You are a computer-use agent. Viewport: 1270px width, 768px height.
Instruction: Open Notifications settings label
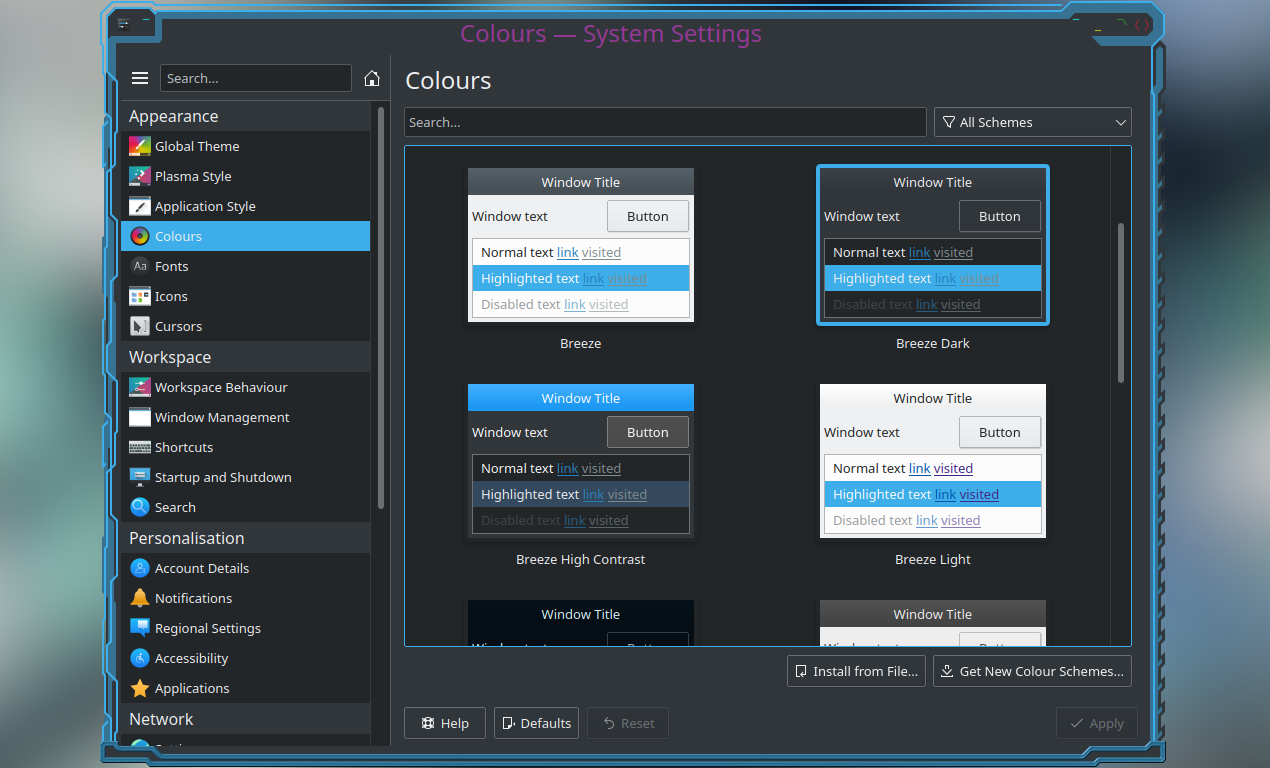click(193, 598)
